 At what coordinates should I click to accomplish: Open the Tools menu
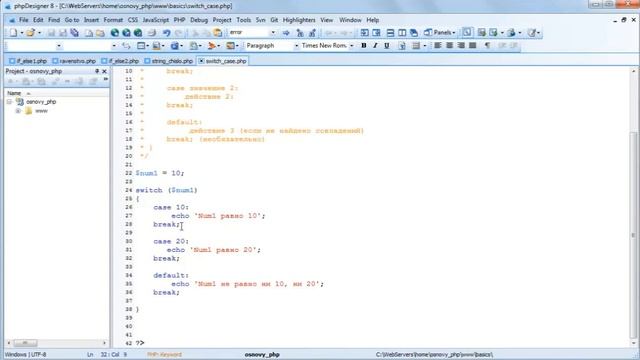pos(243,20)
